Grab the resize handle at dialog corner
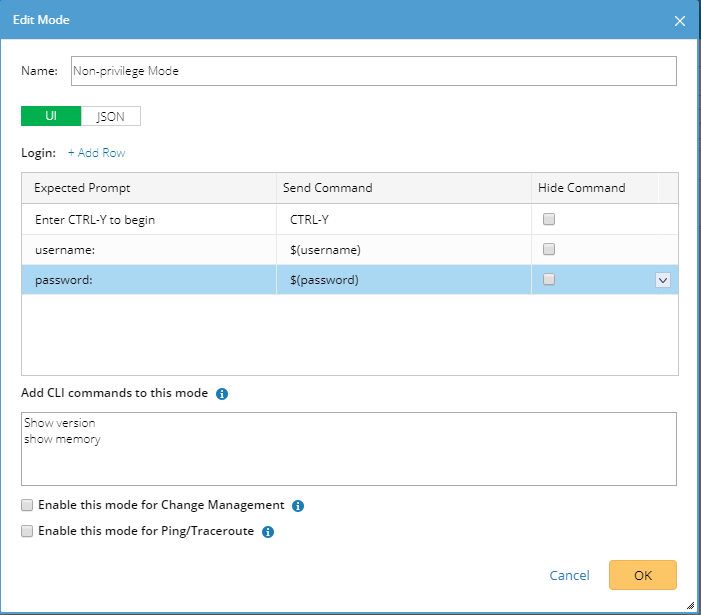Viewport: 701px width, 615px height. [691, 605]
